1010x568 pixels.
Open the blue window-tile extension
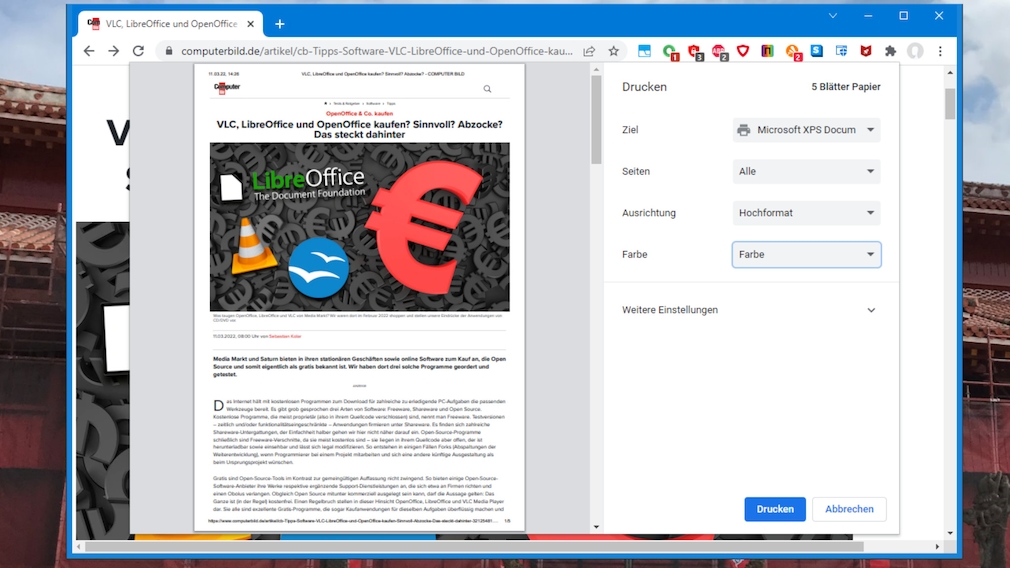(x=644, y=51)
